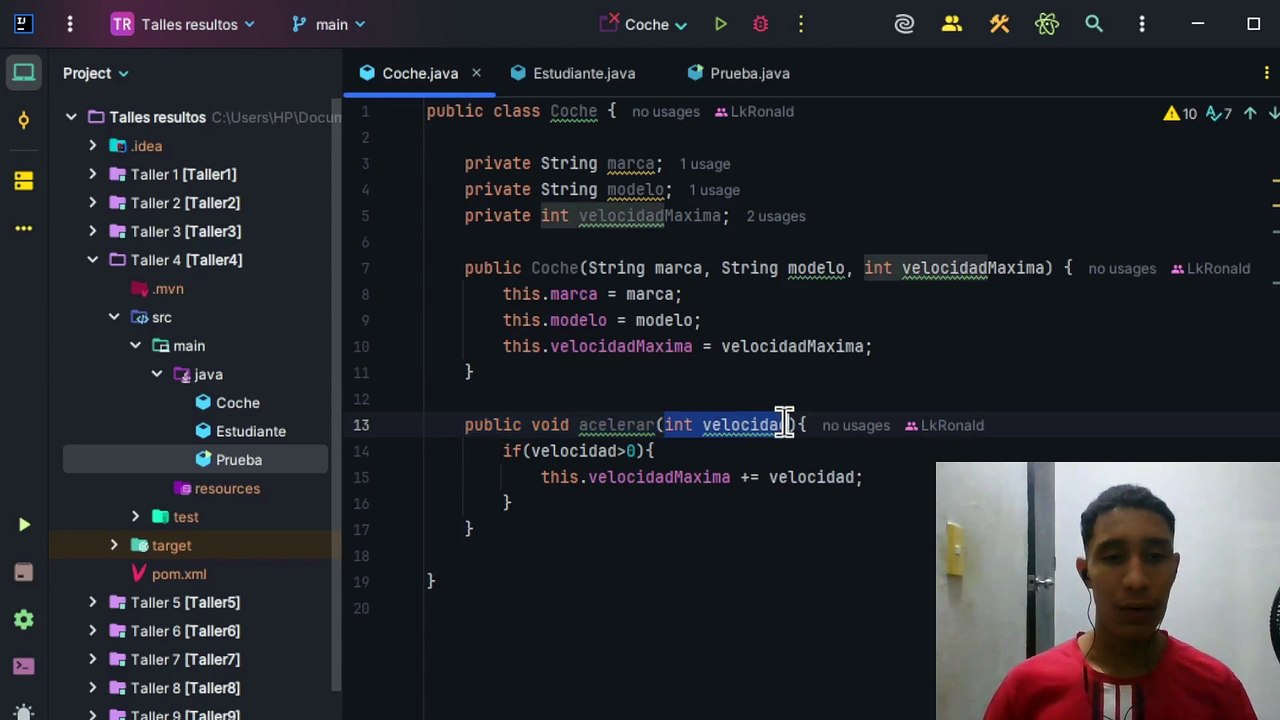Click LkRonald author hint on acelerar line
The height and width of the screenshot is (720, 1280).
pyautogui.click(x=944, y=425)
